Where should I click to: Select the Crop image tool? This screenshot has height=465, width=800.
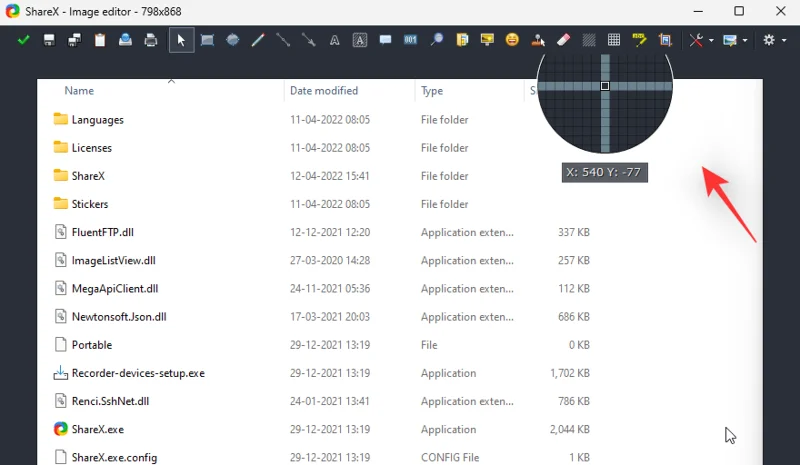click(x=665, y=40)
